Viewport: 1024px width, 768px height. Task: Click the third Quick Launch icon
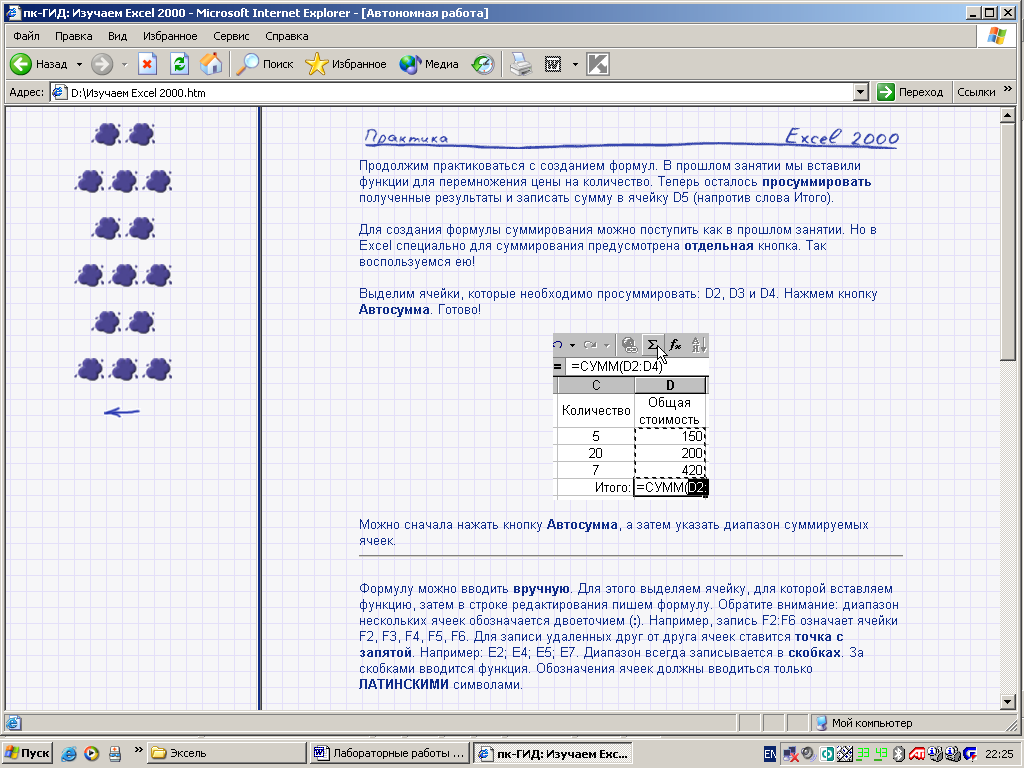[114, 753]
